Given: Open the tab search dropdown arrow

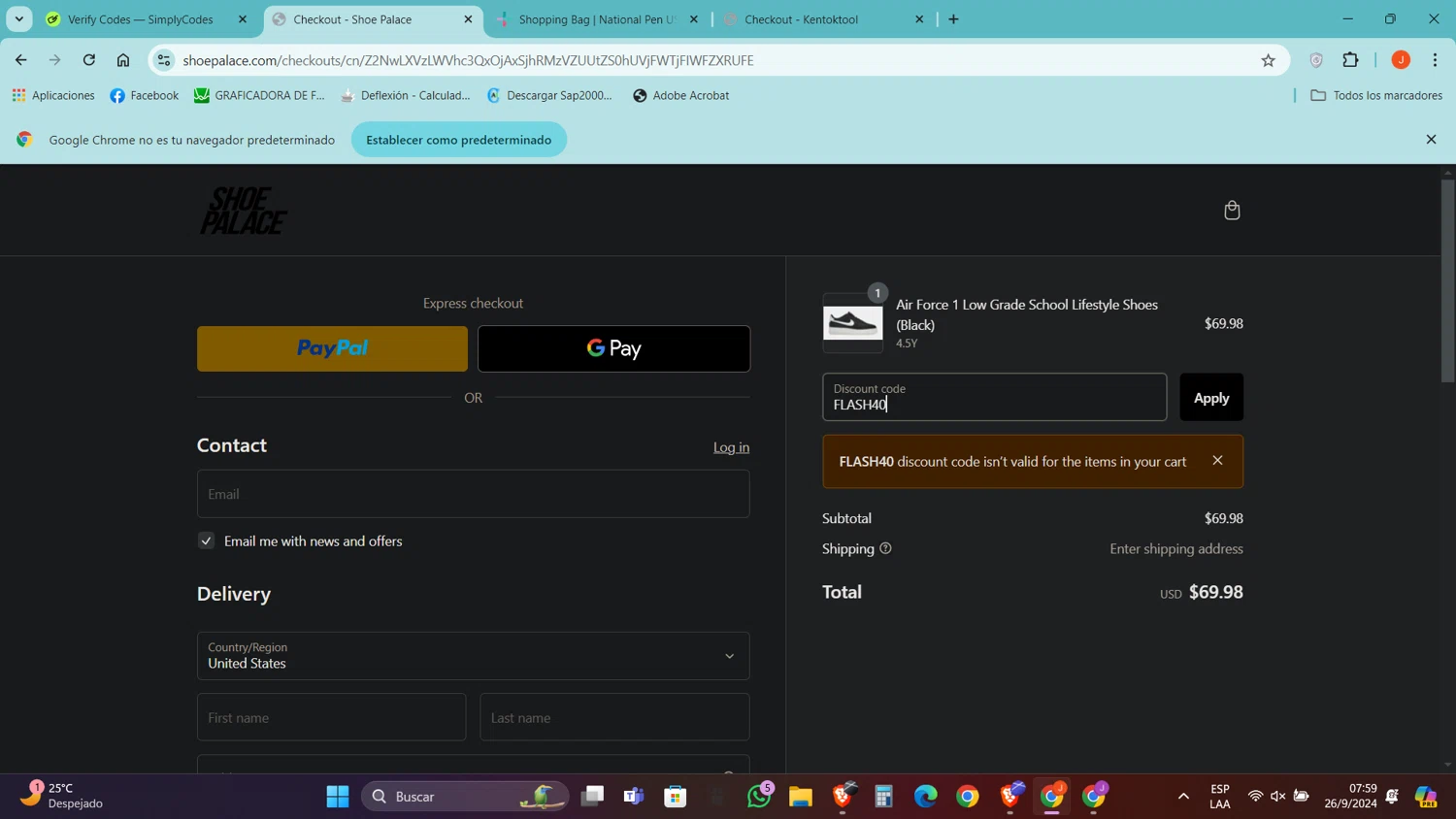Looking at the screenshot, I should pyautogui.click(x=19, y=19).
